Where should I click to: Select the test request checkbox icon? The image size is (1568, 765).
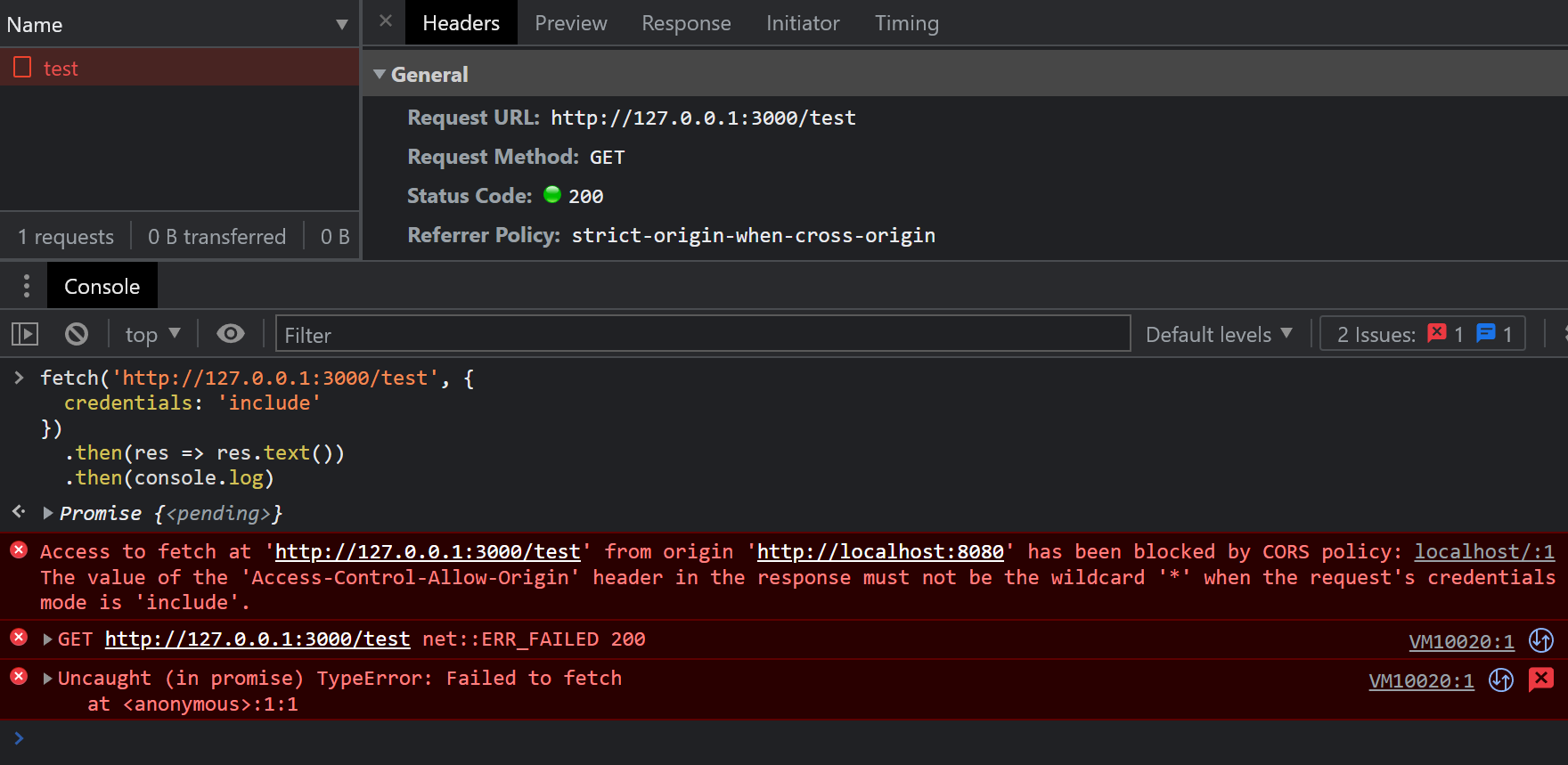coord(22,68)
